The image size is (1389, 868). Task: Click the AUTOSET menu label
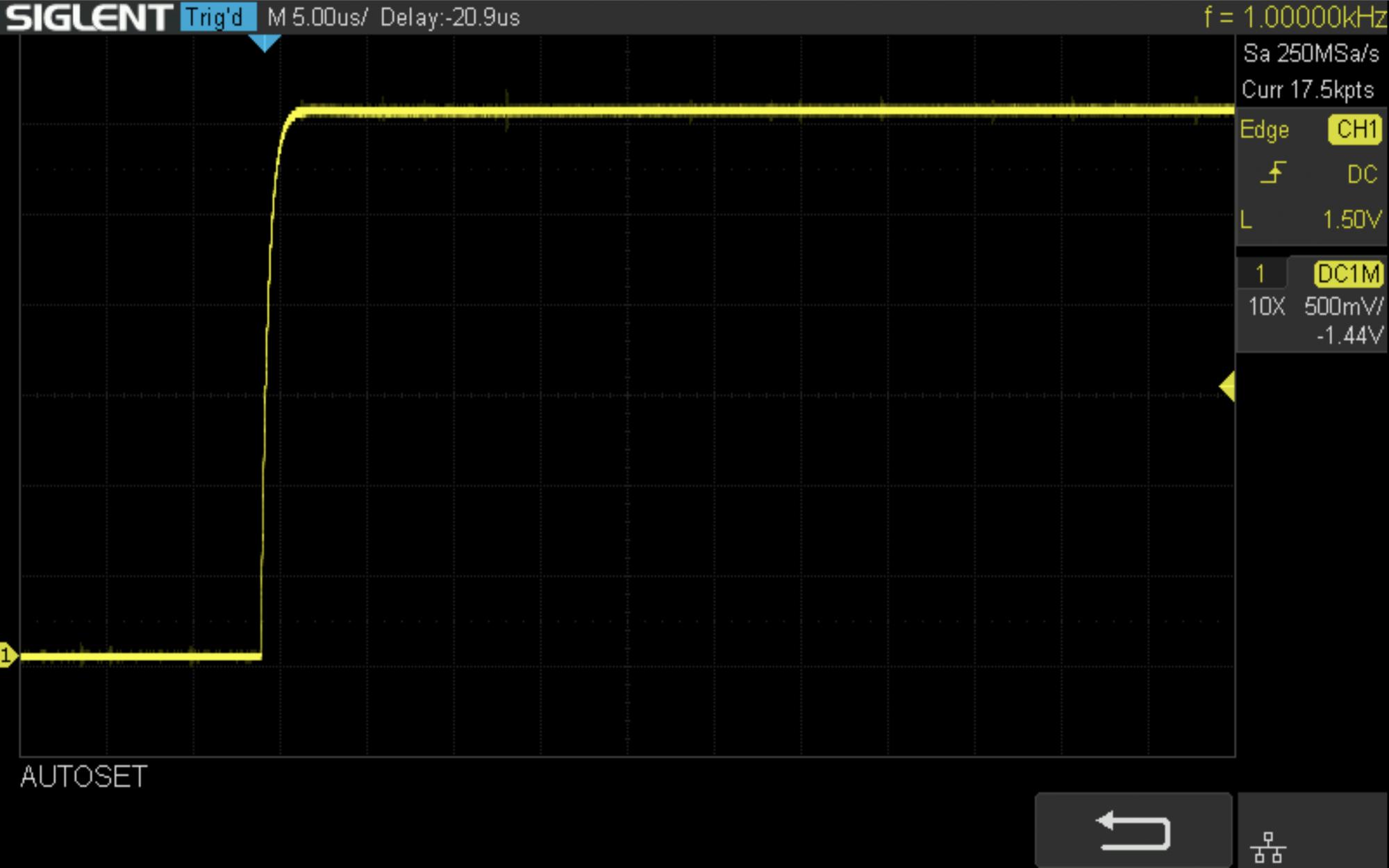click(x=84, y=776)
